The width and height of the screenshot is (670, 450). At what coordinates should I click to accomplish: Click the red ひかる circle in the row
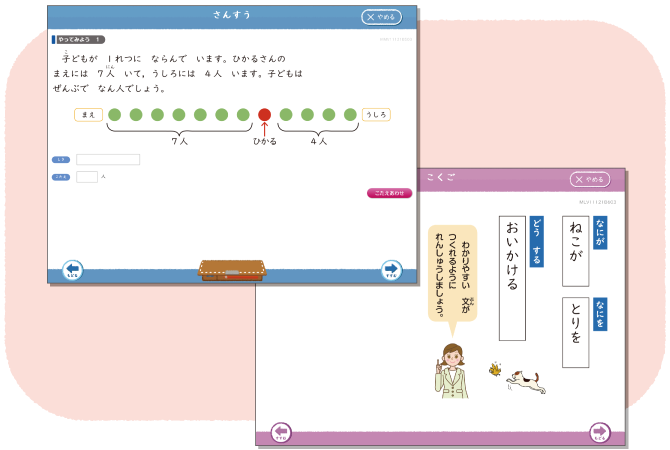click(264, 115)
